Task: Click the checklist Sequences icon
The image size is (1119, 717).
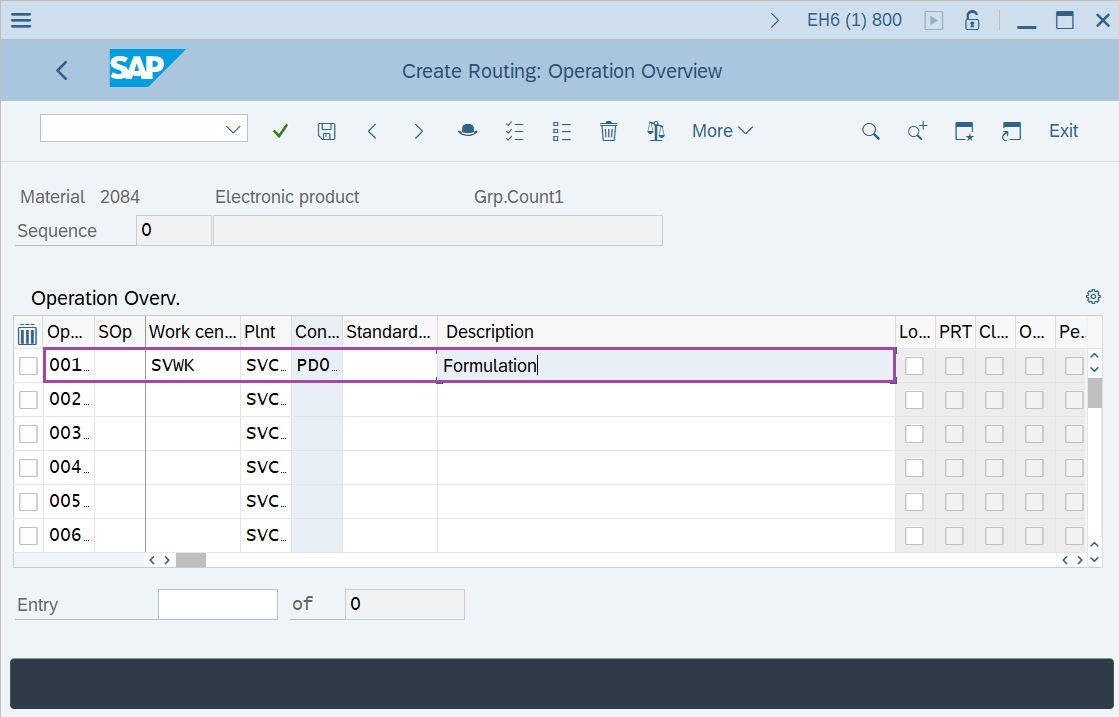Action: (x=514, y=130)
